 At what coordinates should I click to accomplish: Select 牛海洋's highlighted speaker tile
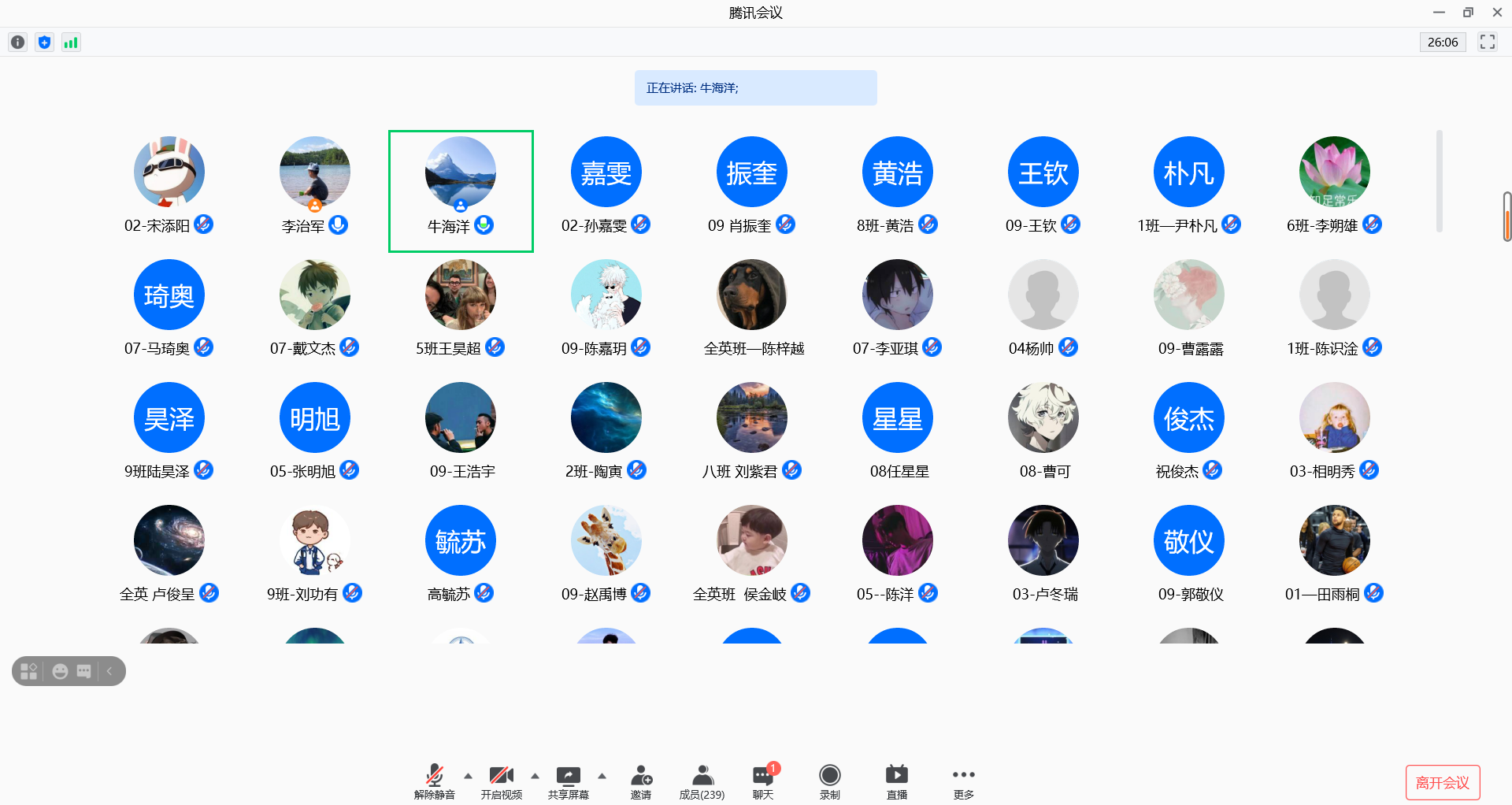coord(461,191)
